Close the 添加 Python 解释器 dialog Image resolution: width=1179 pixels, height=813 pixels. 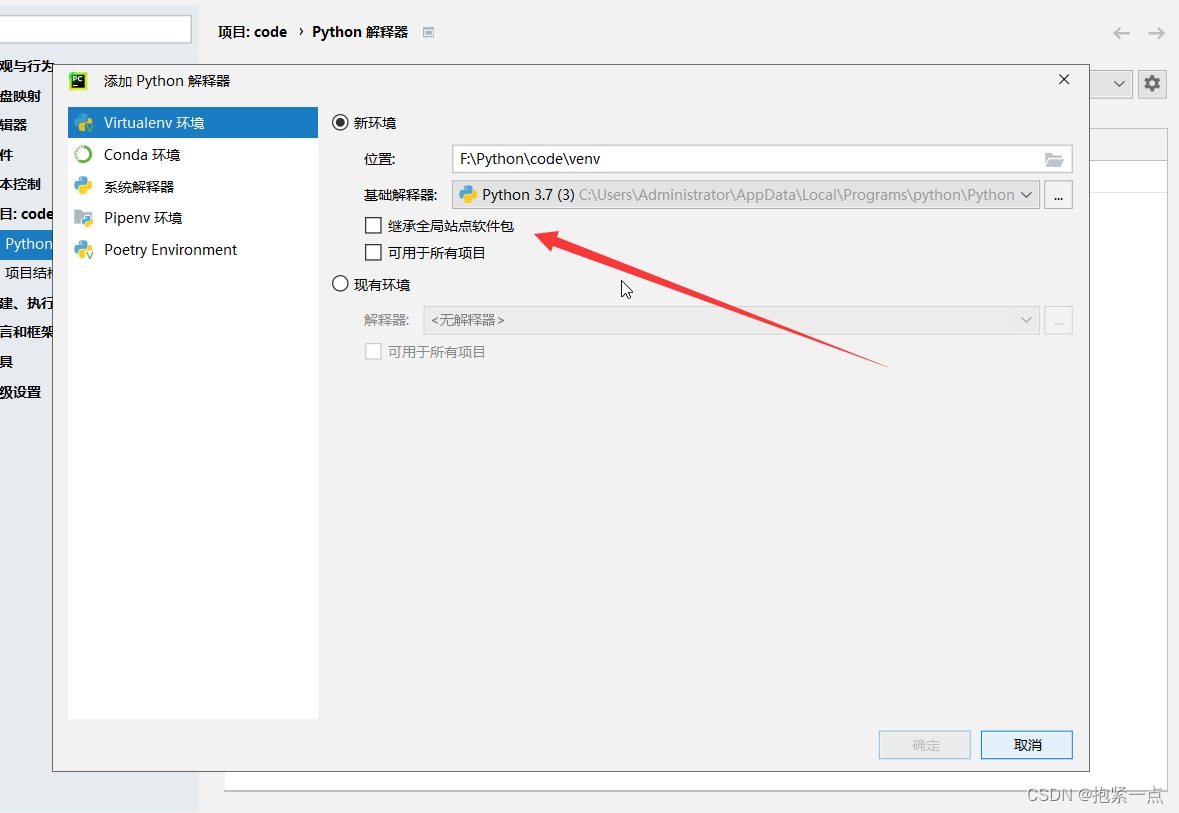point(1064,79)
